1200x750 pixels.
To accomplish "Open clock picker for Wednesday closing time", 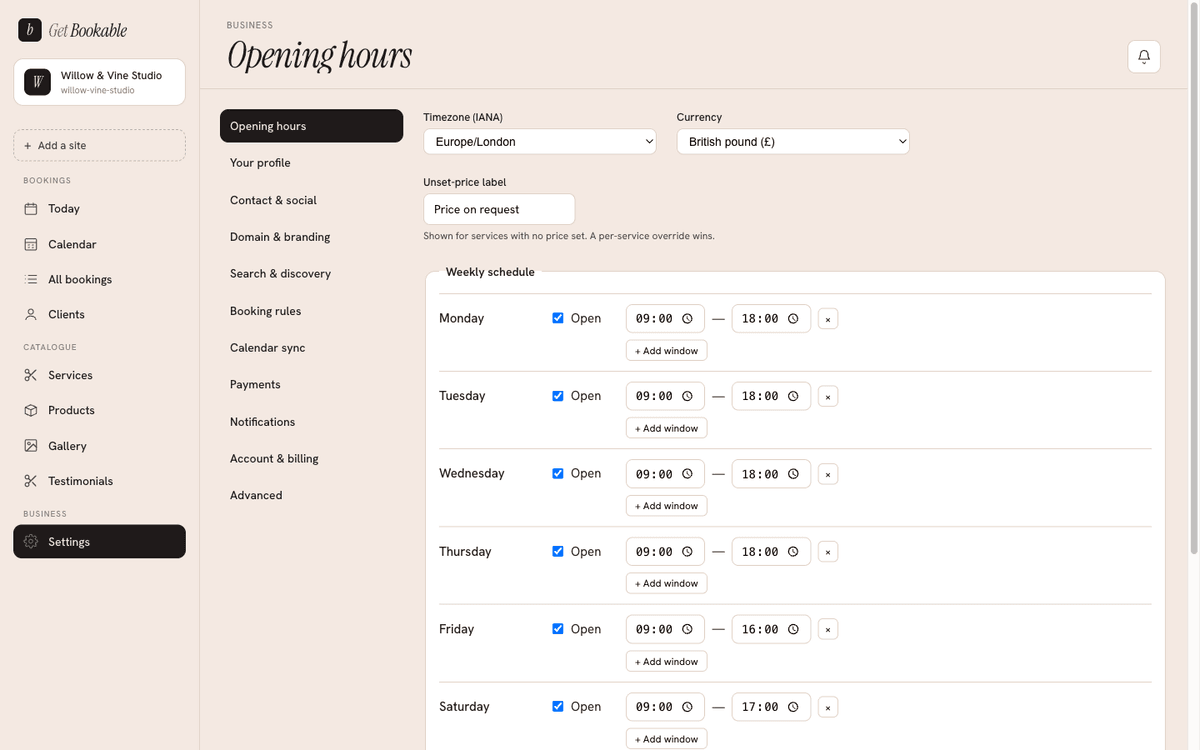I will (x=793, y=474).
